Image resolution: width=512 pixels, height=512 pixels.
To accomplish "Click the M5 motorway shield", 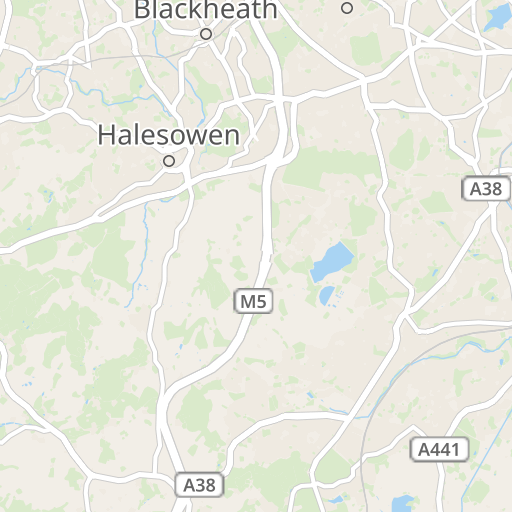I will (x=253, y=302).
